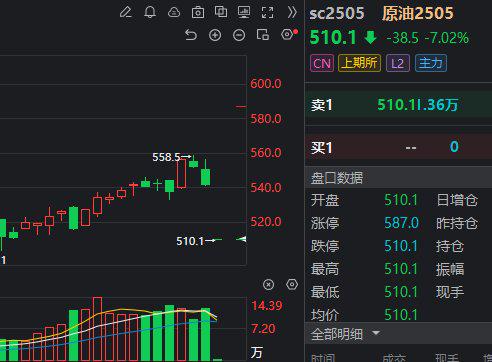Click the 最高 value 510.1
Screen dimensions: 492x362
(x=401, y=269)
